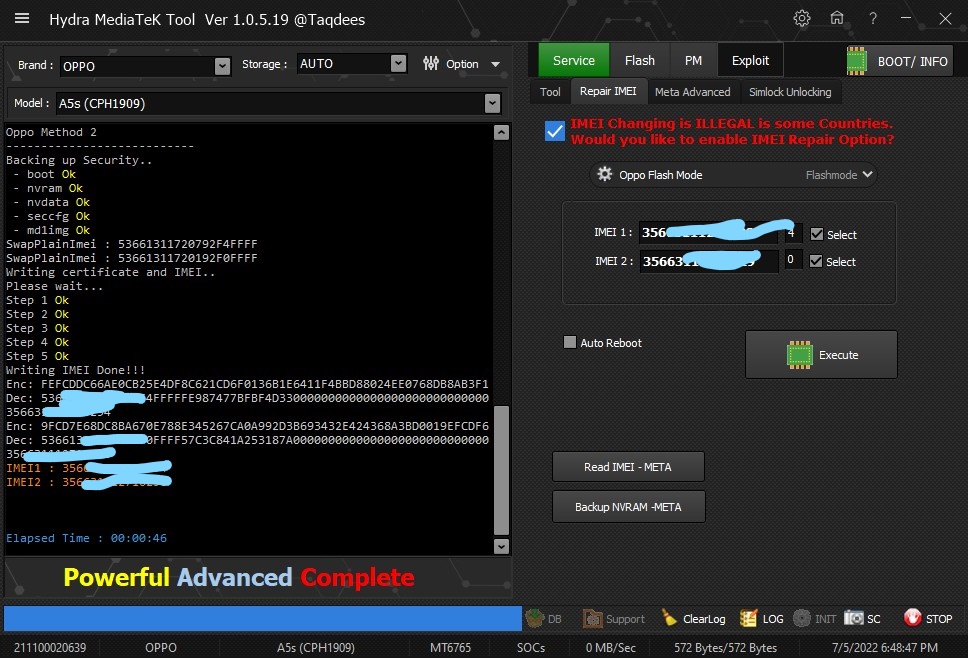Enable the Auto Reboot checkbox
968x658 pixels.
(570, 342)
